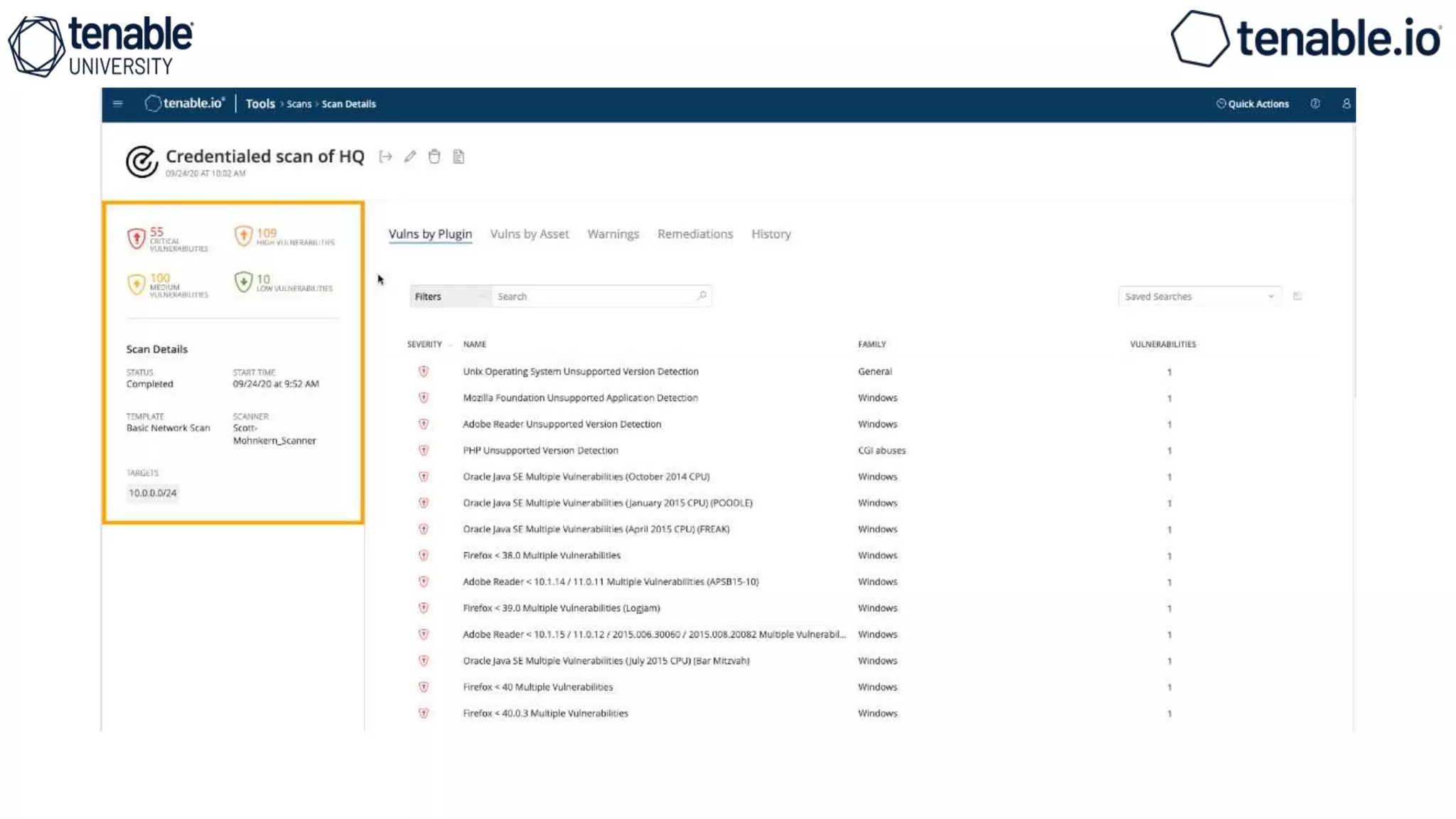This screenshot has height=819, width=1456.
Task: Click Quick Actions button
Action: (x=1253, y=104)
